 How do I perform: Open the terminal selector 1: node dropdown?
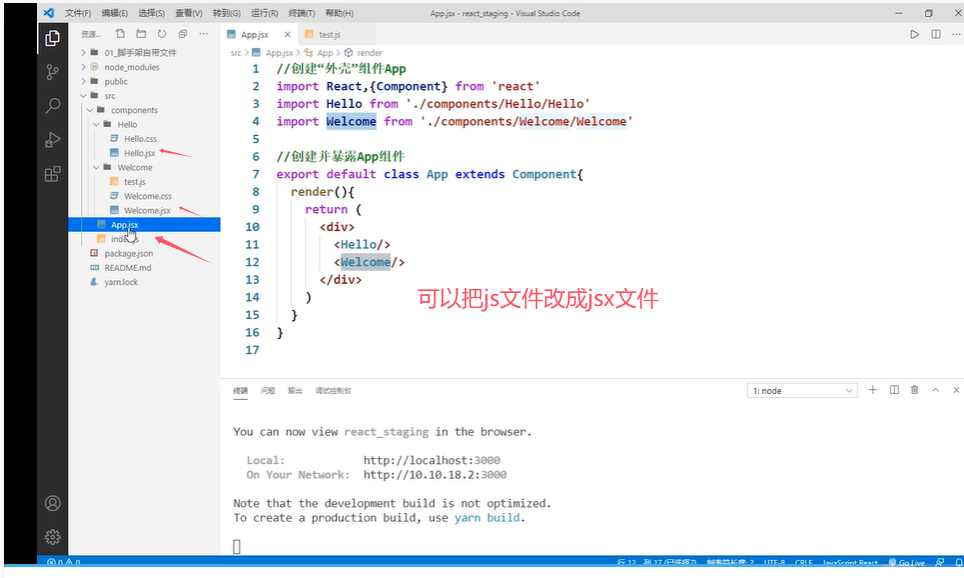(x=802, y=390)
